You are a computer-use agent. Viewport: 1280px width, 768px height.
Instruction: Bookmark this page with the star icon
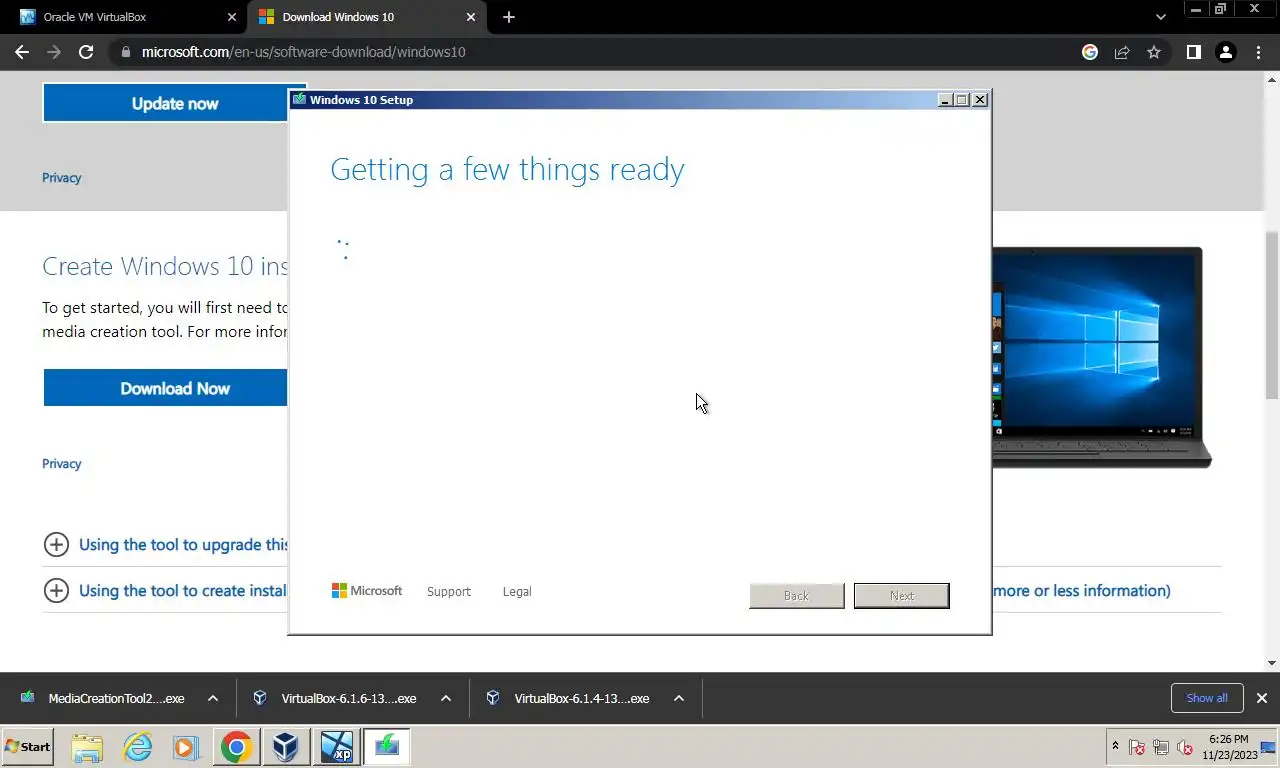point(1154,52)
